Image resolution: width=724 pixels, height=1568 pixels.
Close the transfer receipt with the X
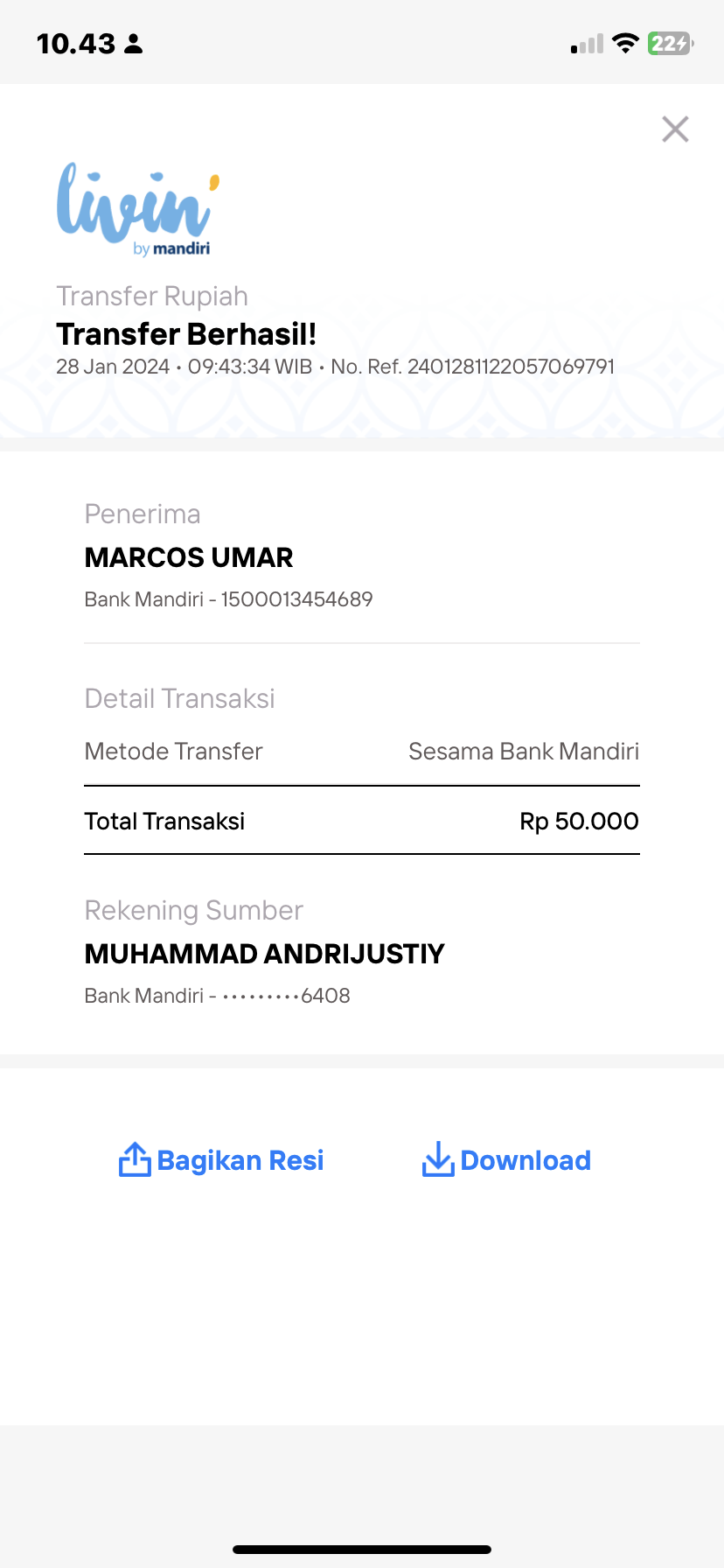click(675, 129)
